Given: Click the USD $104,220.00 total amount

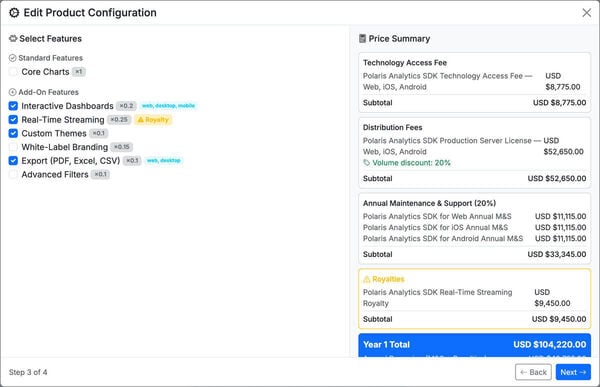Looking at the screenshot, I should coord(549,345).
